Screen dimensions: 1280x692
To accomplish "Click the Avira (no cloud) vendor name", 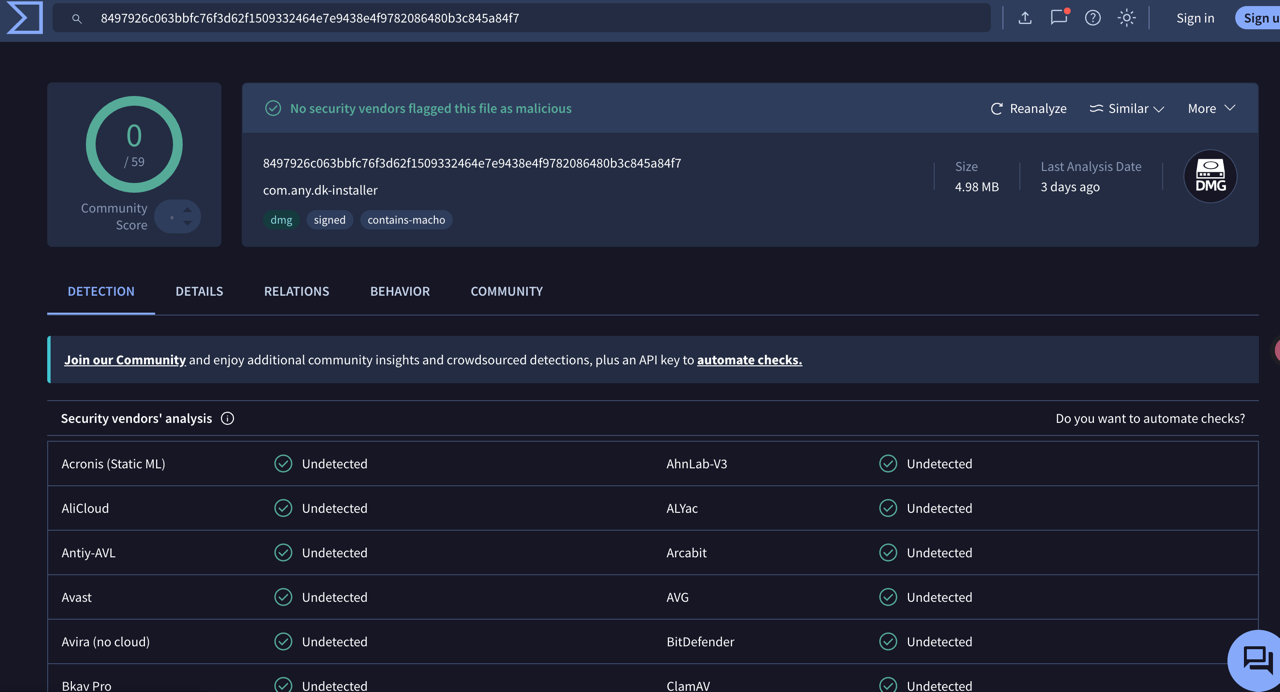I will pos(105,642).
